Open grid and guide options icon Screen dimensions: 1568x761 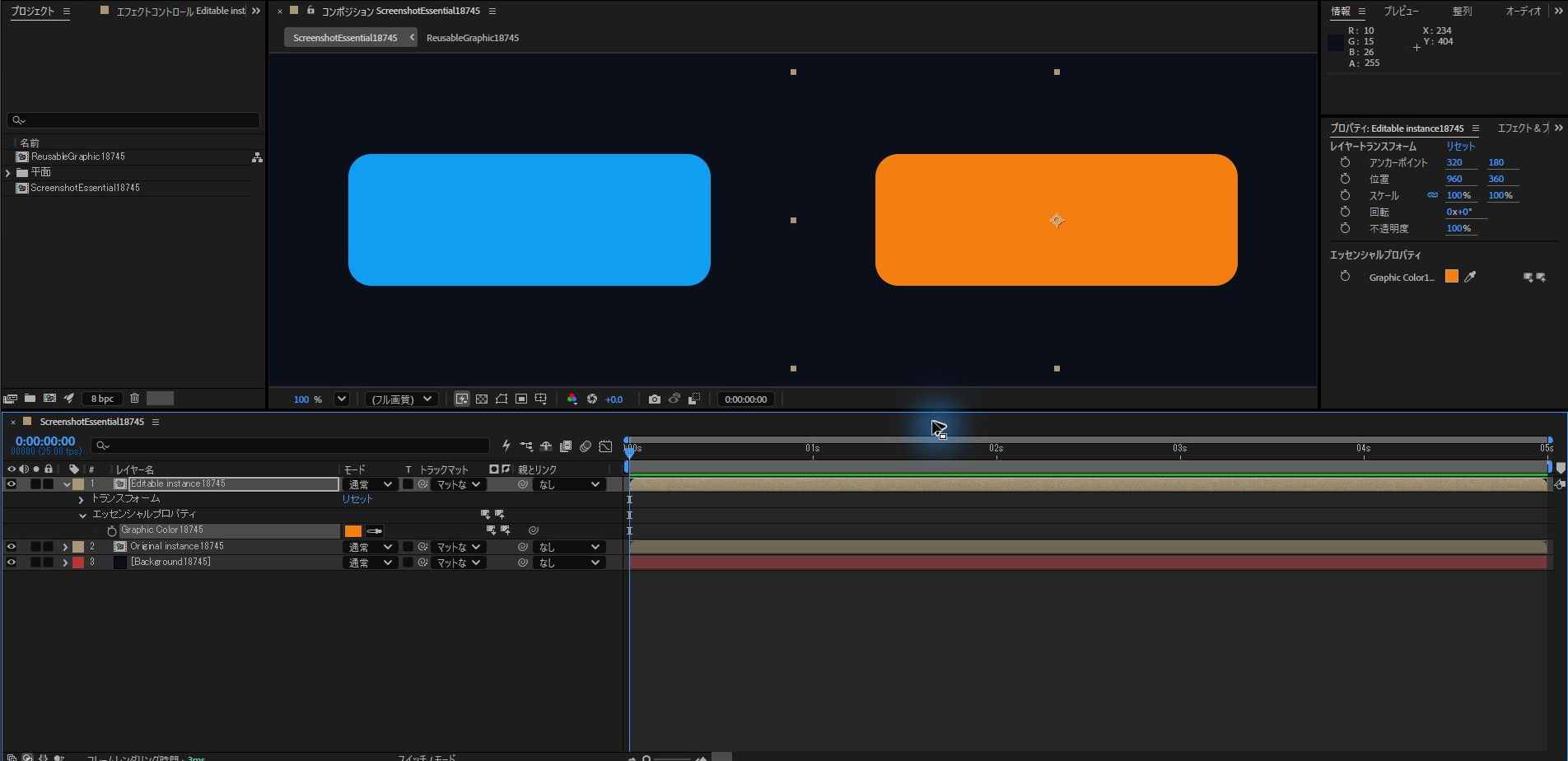click(541, 399)
